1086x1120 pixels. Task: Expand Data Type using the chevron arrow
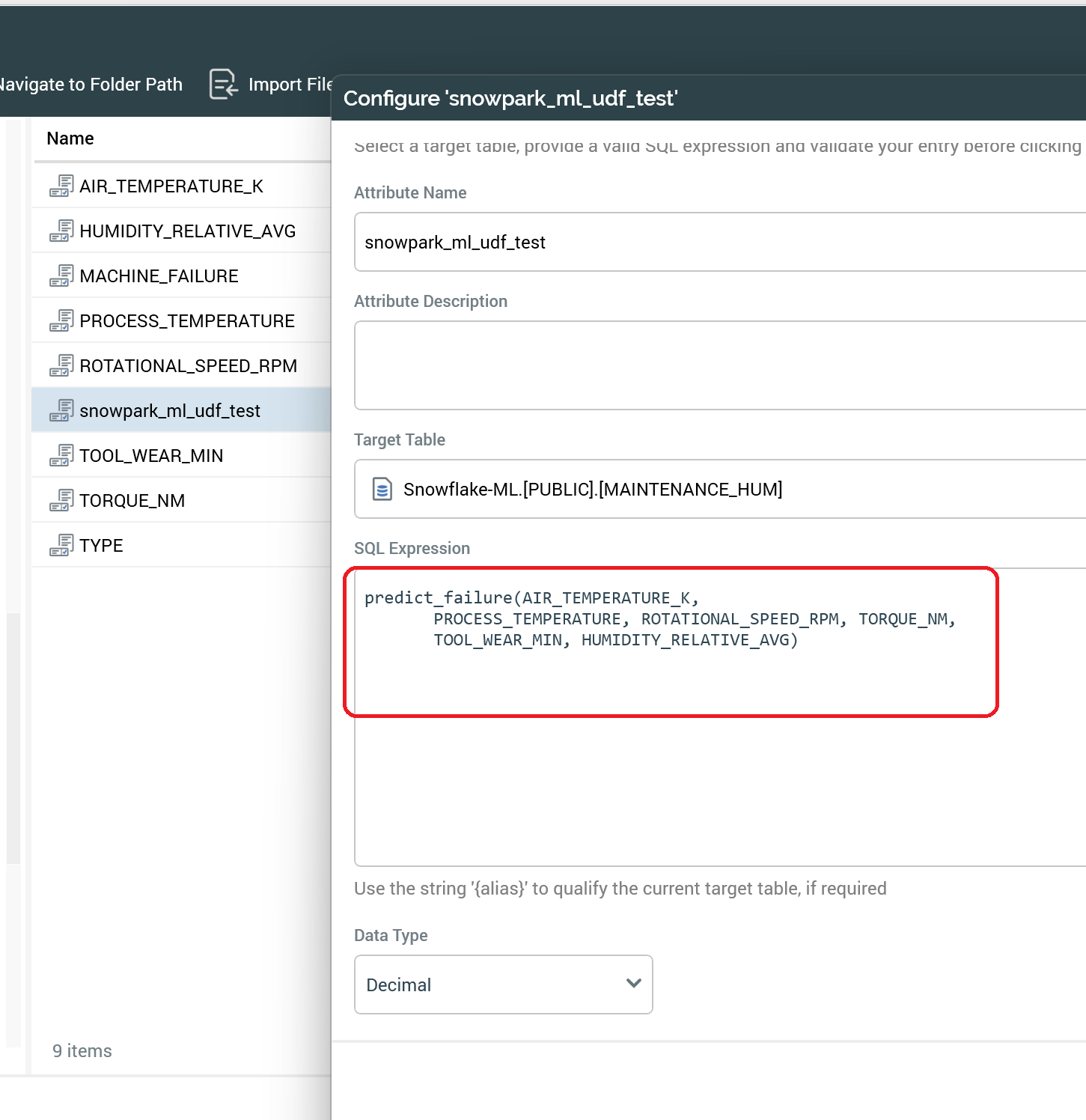[633, 984]
